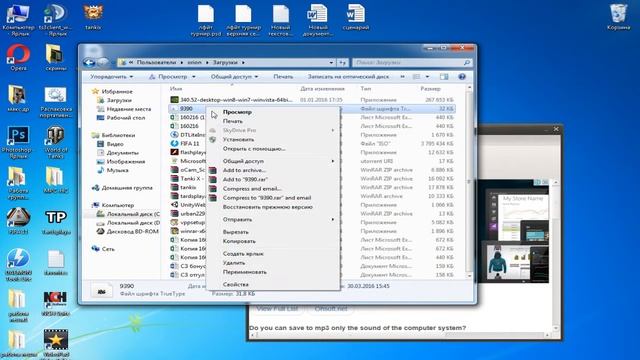This screenshot has width=640, height=360.
Task: Select Рабочий стол in navigation pane
Action: tap(125, 118)
